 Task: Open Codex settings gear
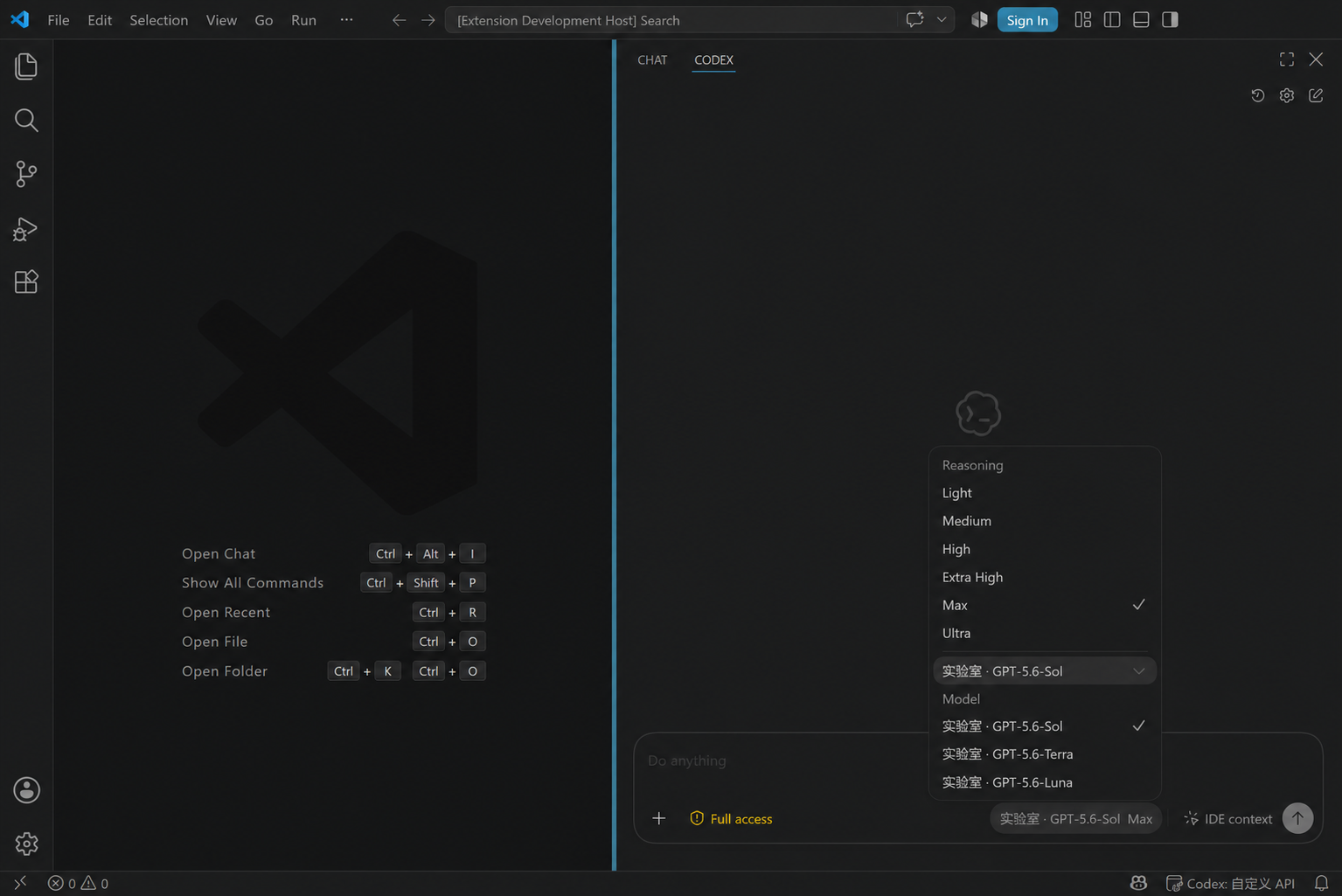[x=1287, y=95]
